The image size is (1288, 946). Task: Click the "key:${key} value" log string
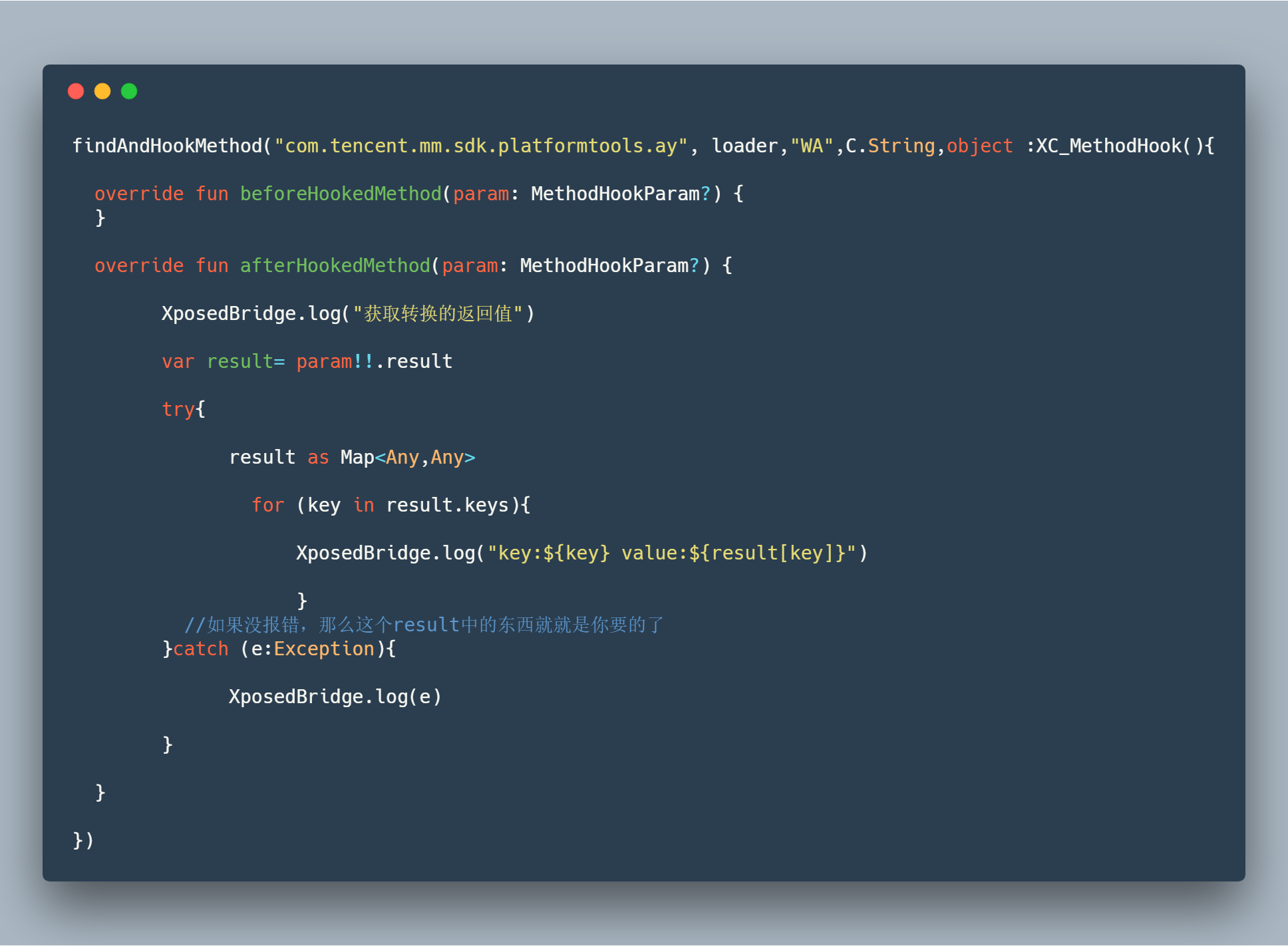point(671,553)
